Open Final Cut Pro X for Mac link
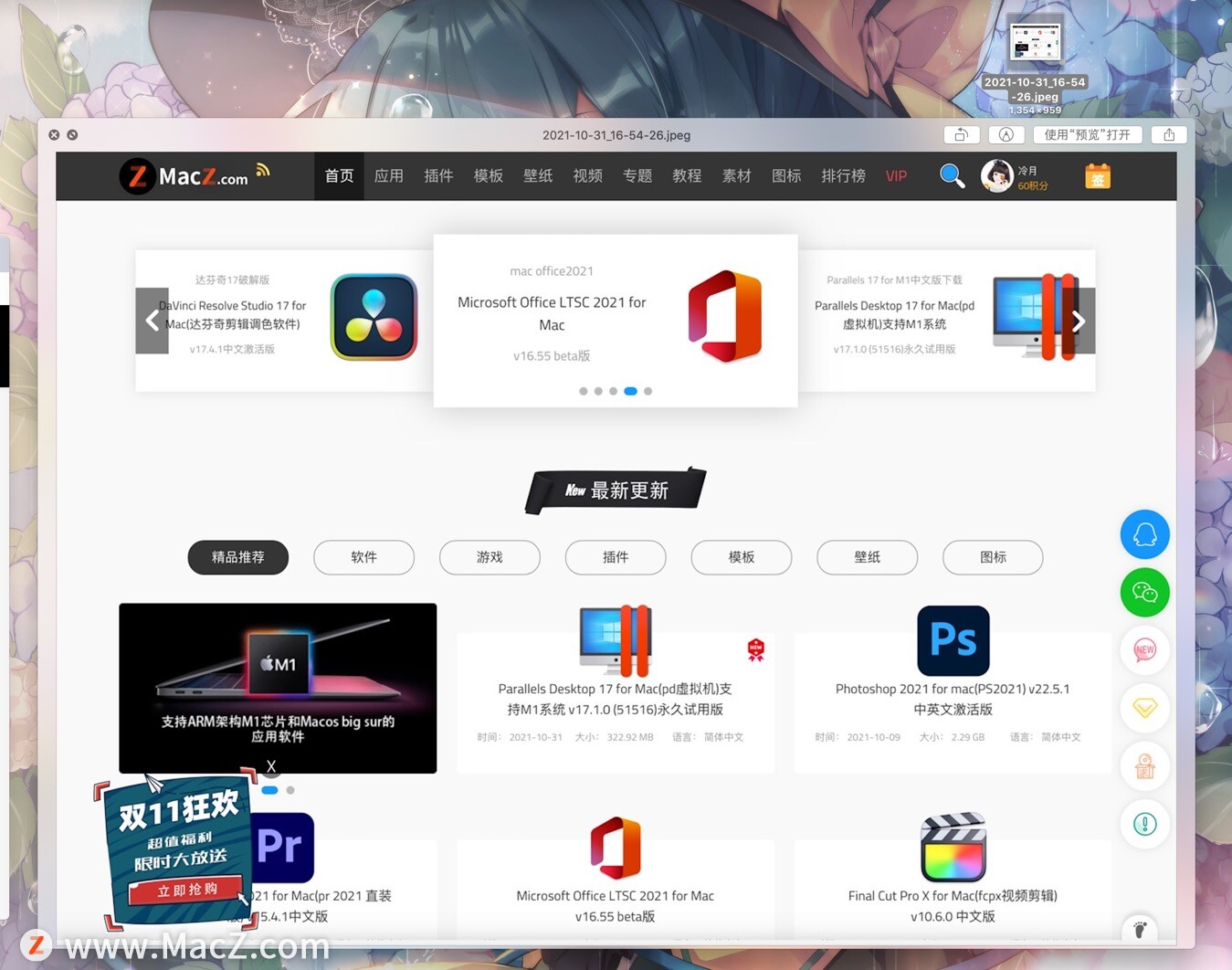 pyautogui.click(x=953, y=906)
